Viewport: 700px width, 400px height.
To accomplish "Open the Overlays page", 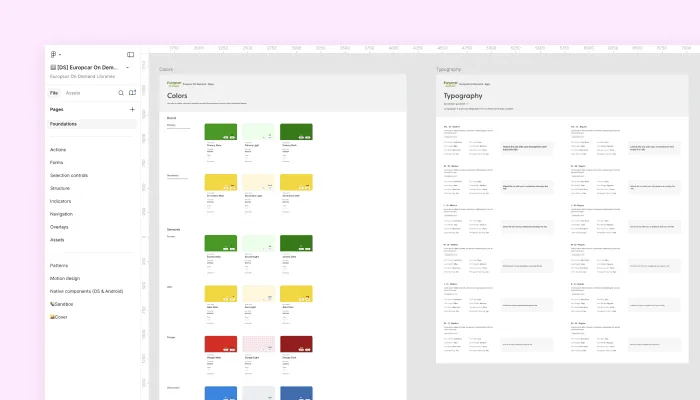I will click(x=59, y=227).
